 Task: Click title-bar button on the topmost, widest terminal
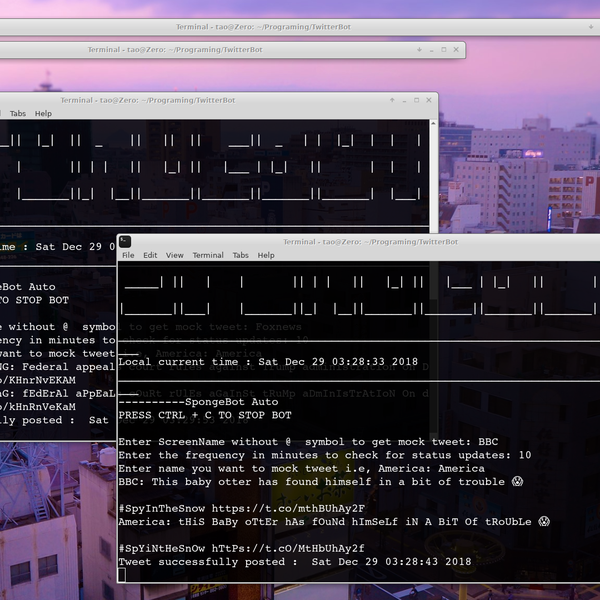(x=590, y=27)
